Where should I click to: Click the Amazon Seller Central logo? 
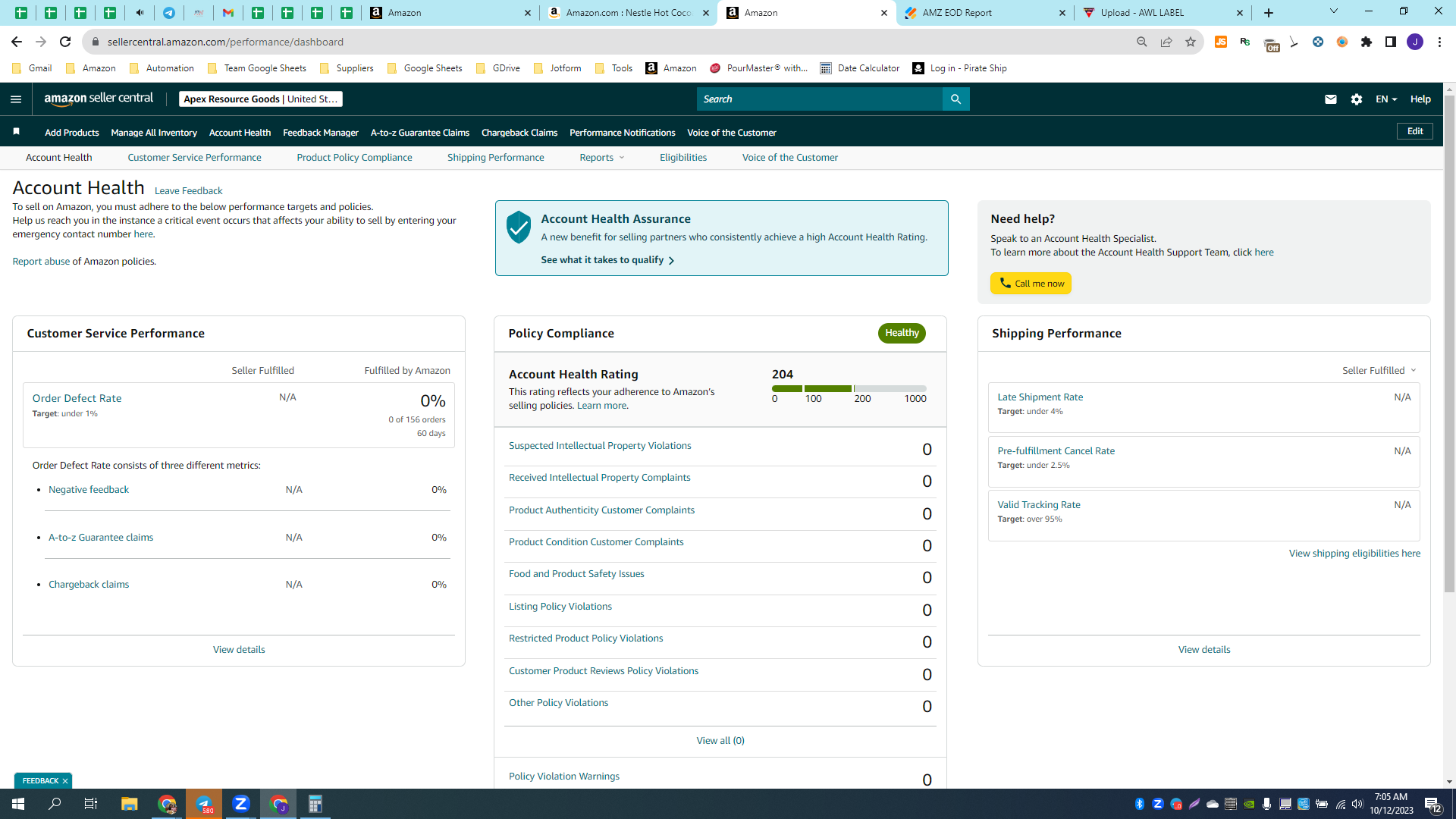pyautogui.click(x=99, y=99)
